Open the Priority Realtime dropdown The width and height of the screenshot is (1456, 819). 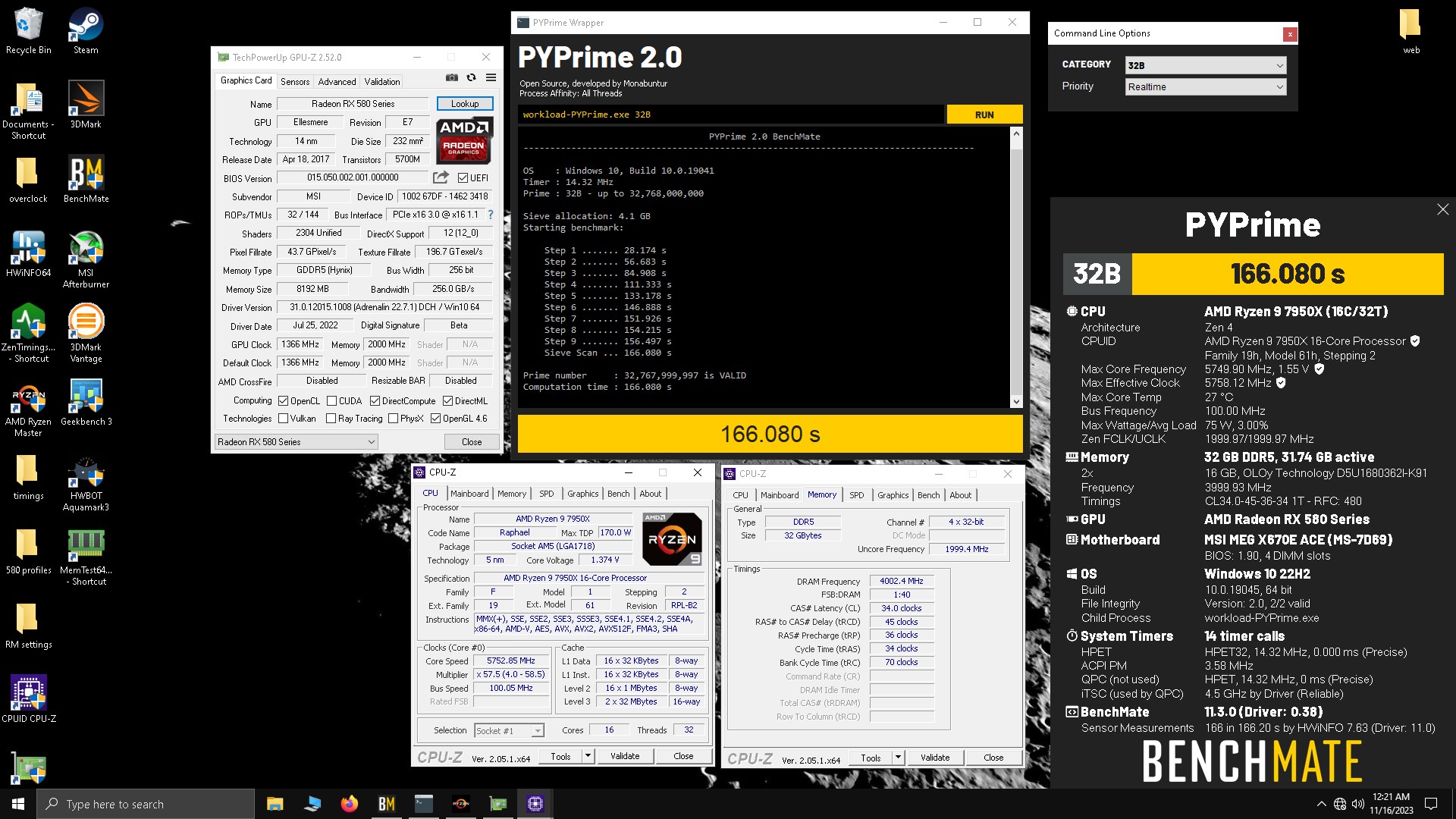1206,86
